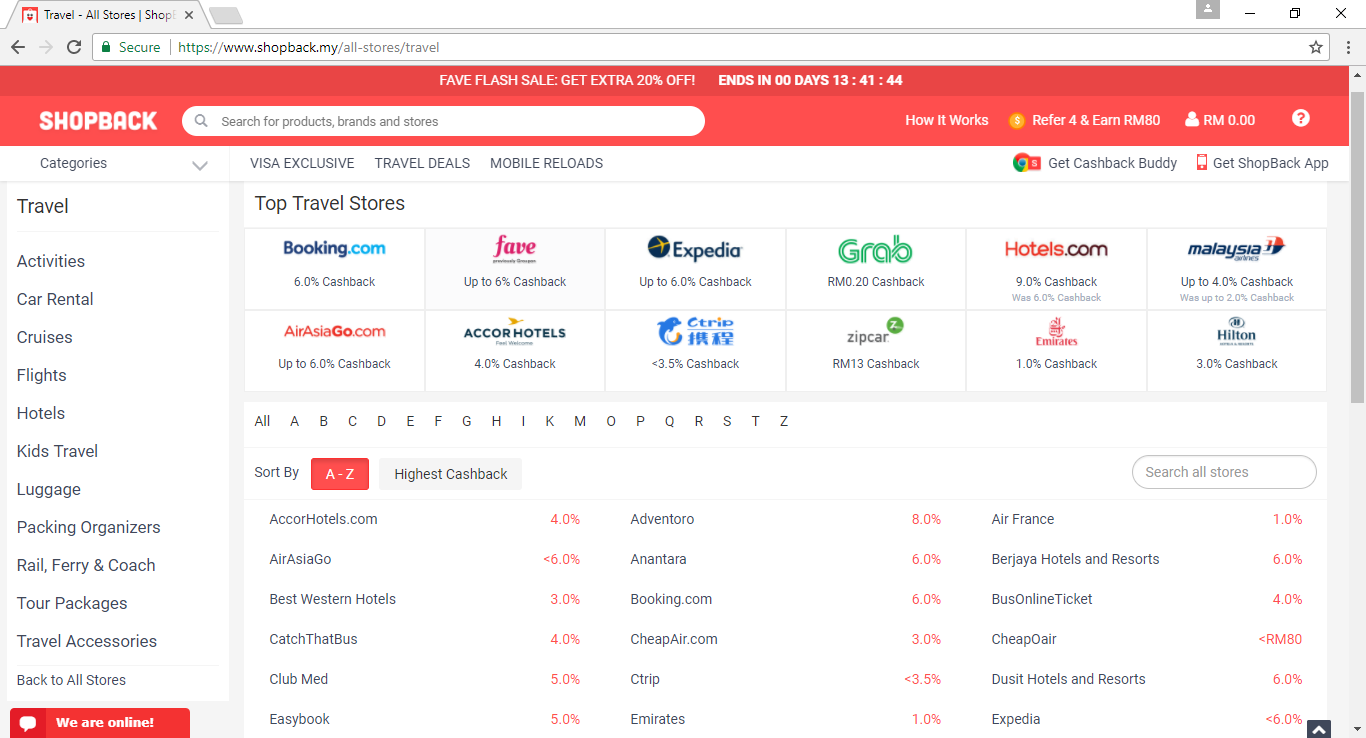Click the Chrome profile avatar icon
Viewport: 1366px width, 738px height.
tap(1208, 9)
